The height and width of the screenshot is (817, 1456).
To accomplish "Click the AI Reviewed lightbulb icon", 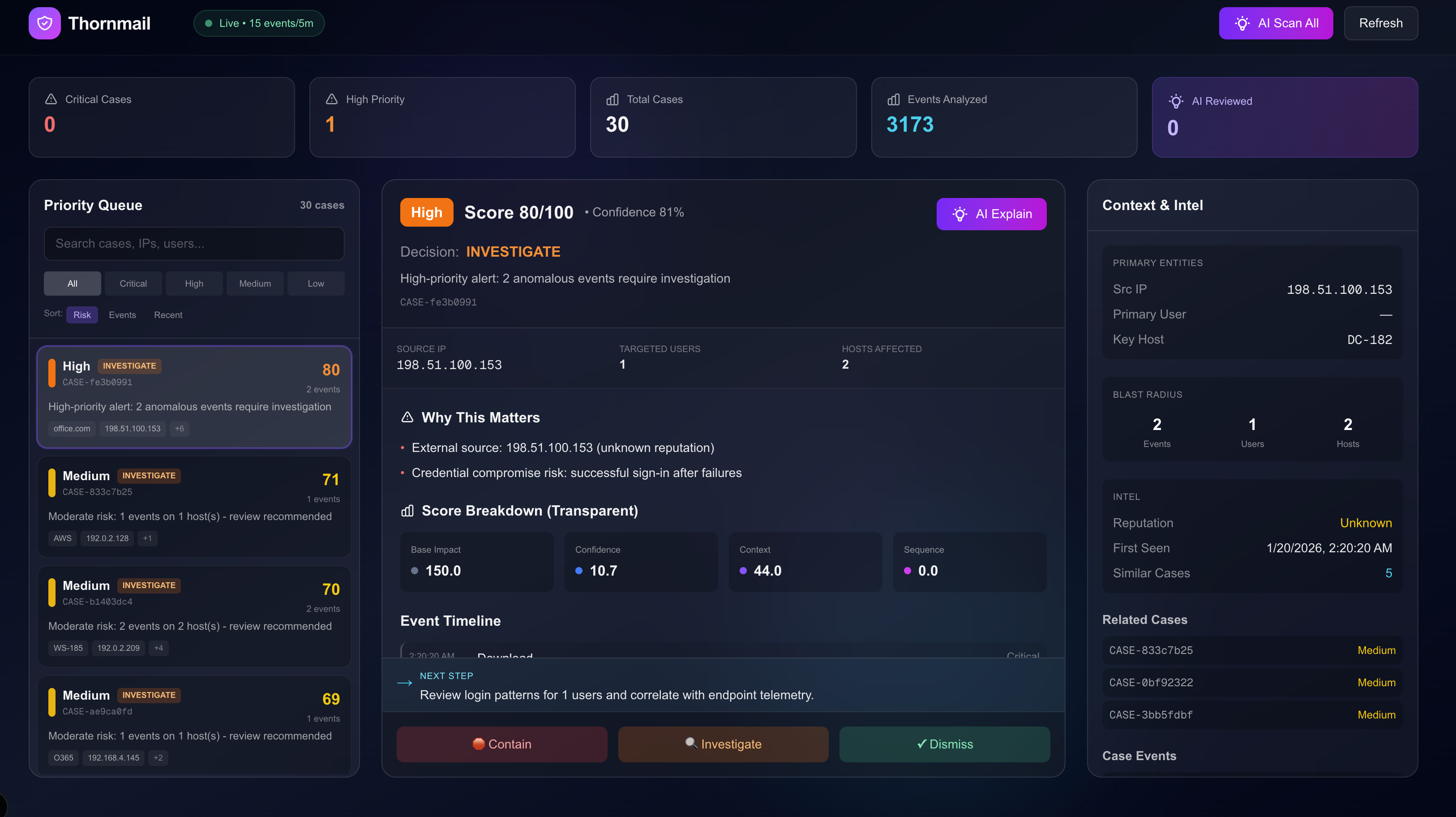I will click(x=1176, y=101).
